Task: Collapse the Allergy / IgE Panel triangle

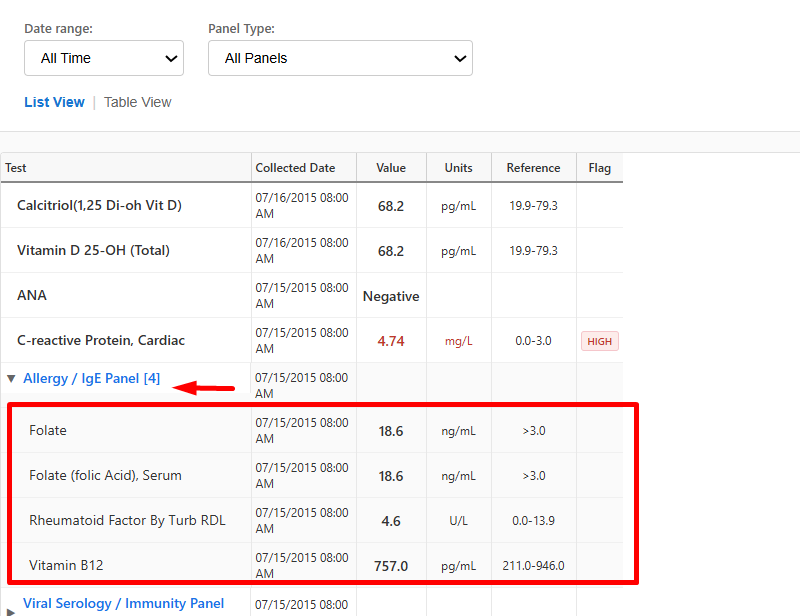Action: pos(11,379)
